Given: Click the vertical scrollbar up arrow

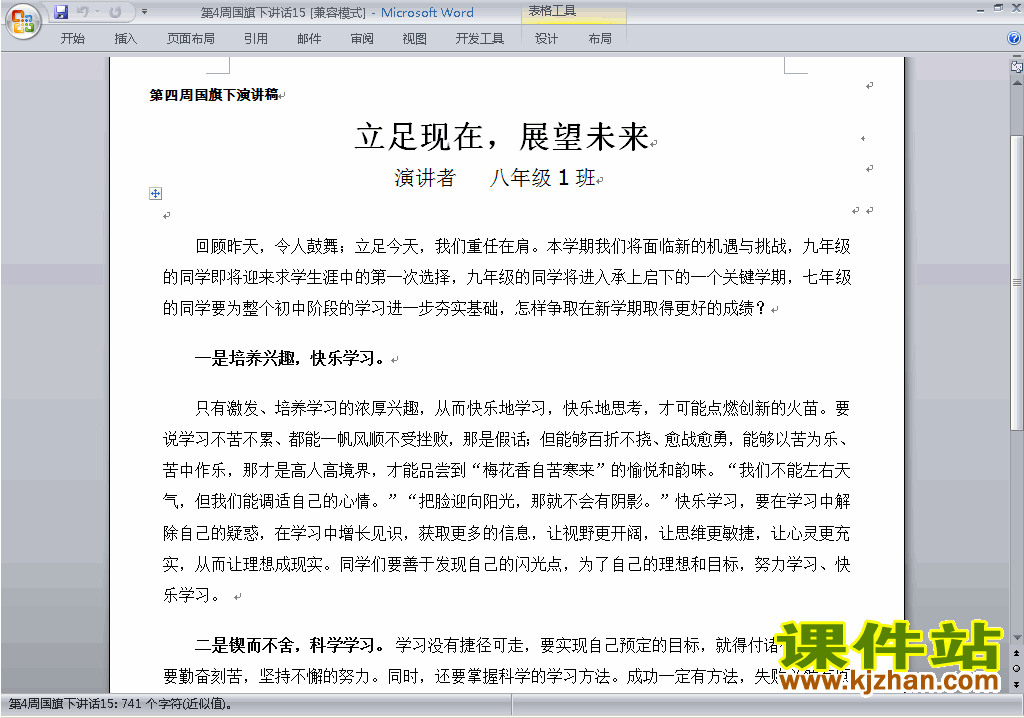Looking at the screenshot, I should coord(1017,83).
